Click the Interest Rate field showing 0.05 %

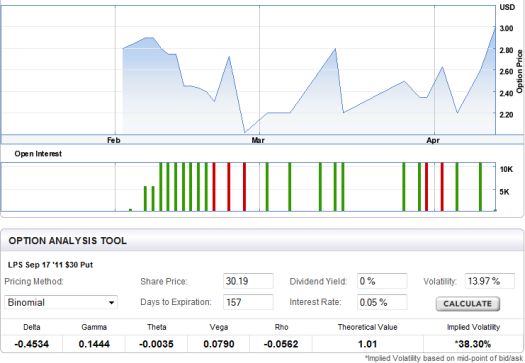pos(382,302)
